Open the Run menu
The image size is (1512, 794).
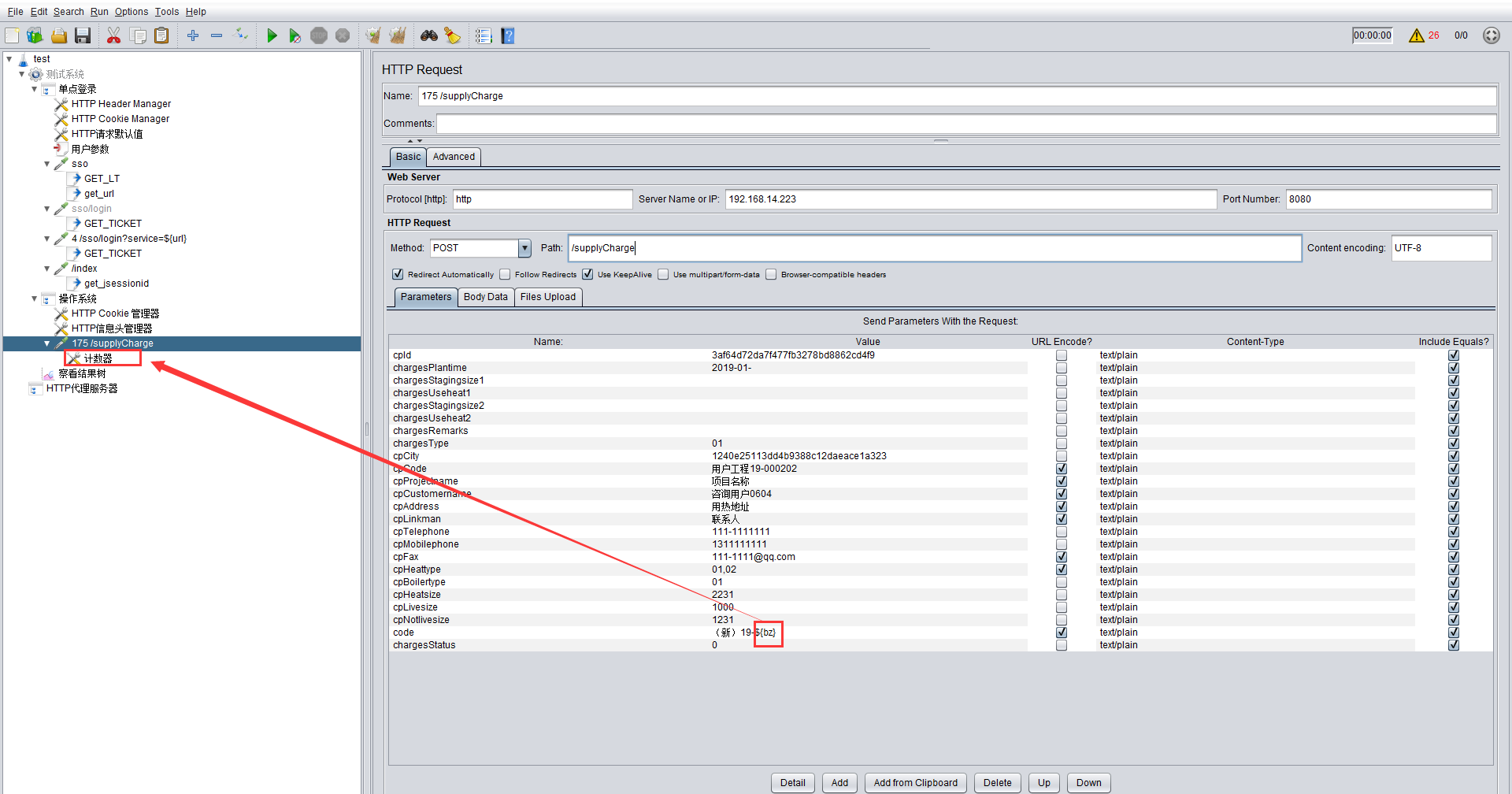pyautogui.click(x=99, y=12)
